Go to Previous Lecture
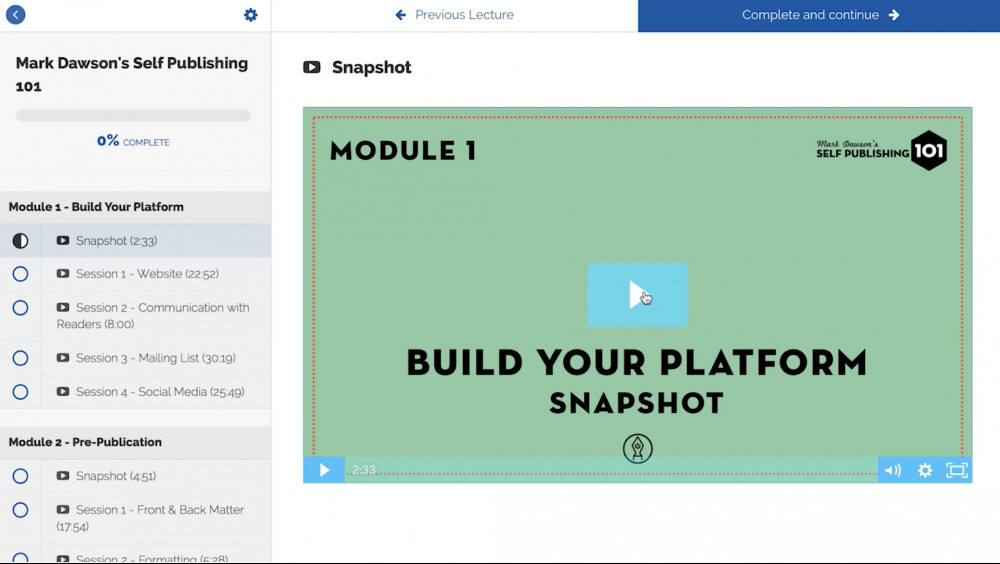The height and width of the screenshot is (564, 1000). 454,15
